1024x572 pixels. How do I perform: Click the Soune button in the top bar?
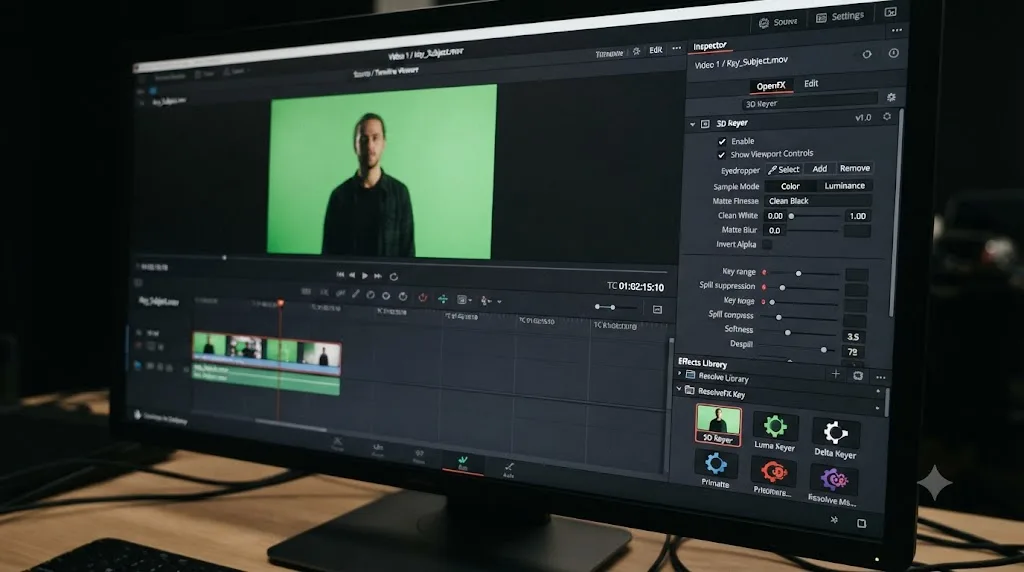click(778, 22)
